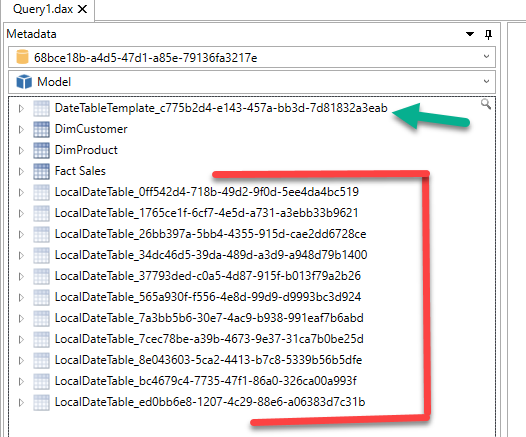Click table icon for LocalDateTable_37793ded
Viewport: 526px width, 437px height.
coord(42,276)
